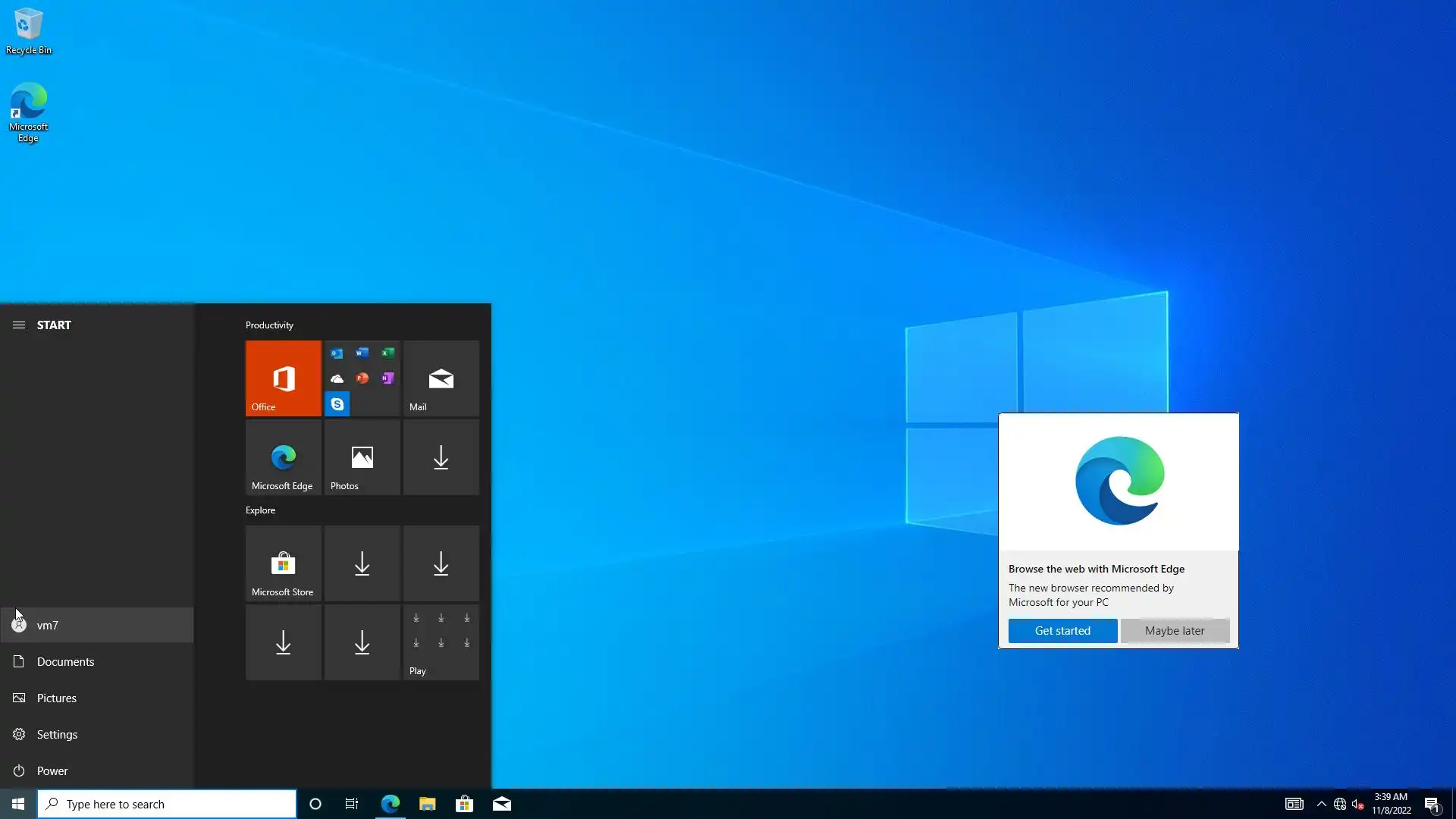Expand the START hamburger menu
1456x819 pixels.
point(19,325)
